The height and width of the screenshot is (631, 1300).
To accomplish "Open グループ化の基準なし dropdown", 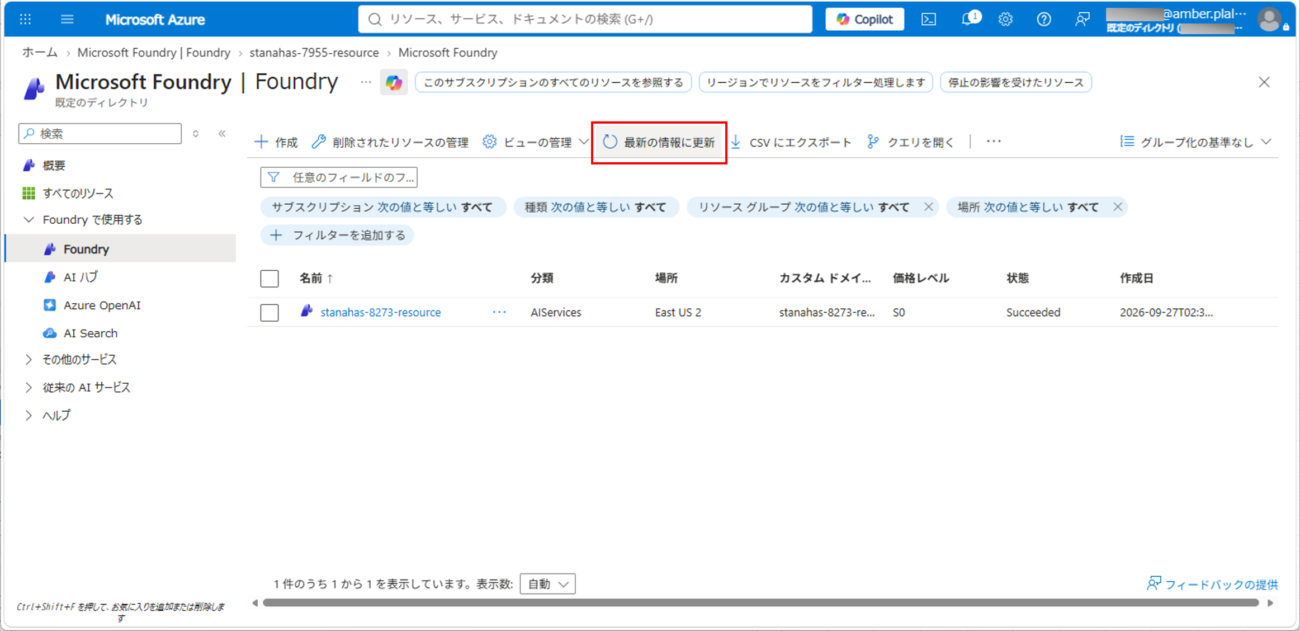I will click(1196, 142).
